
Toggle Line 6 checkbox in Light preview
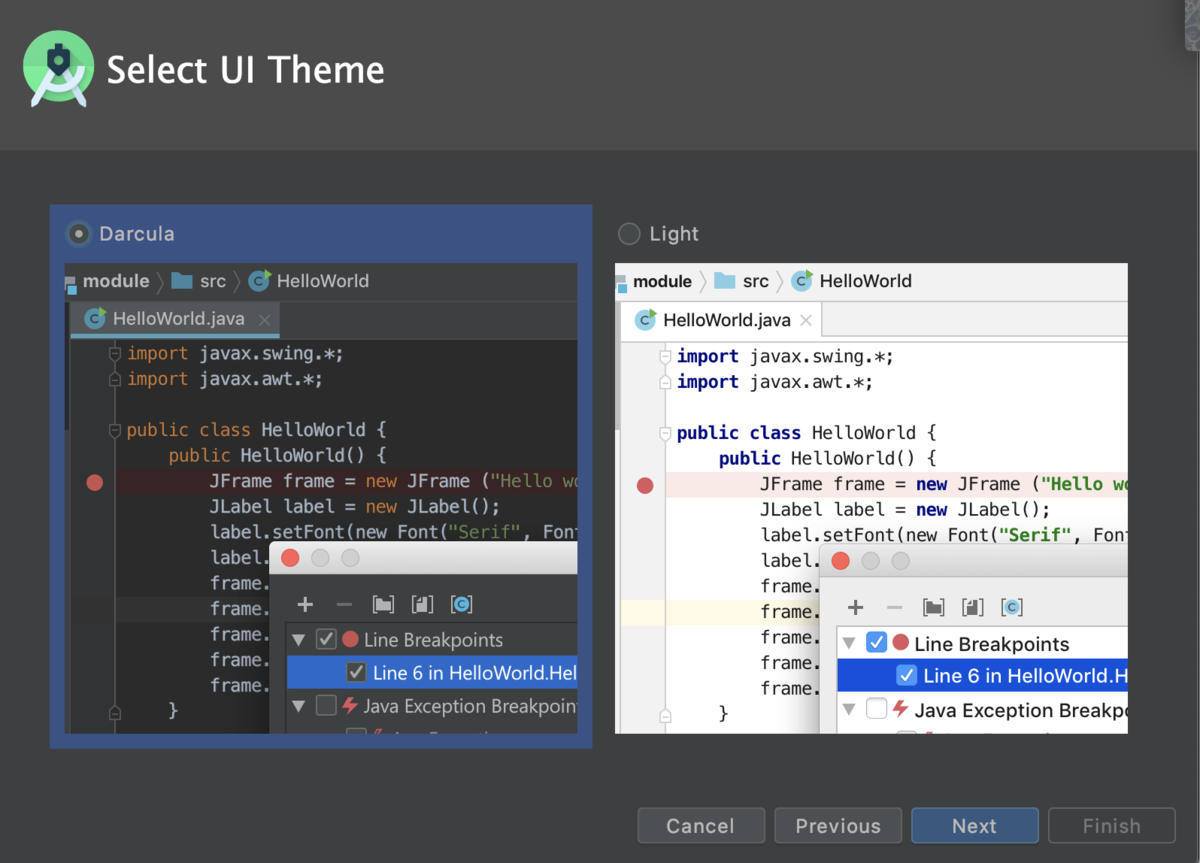click(x=906, y=675)
